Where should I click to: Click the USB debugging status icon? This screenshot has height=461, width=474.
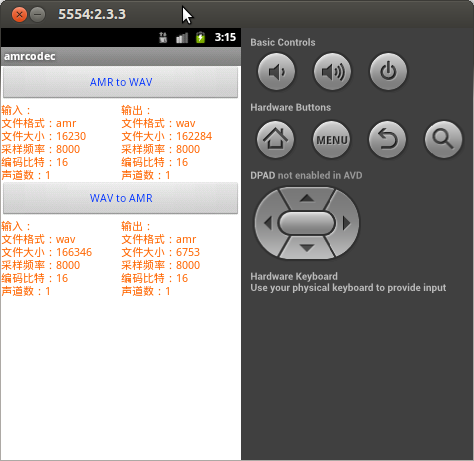click(x=163, y=37)
